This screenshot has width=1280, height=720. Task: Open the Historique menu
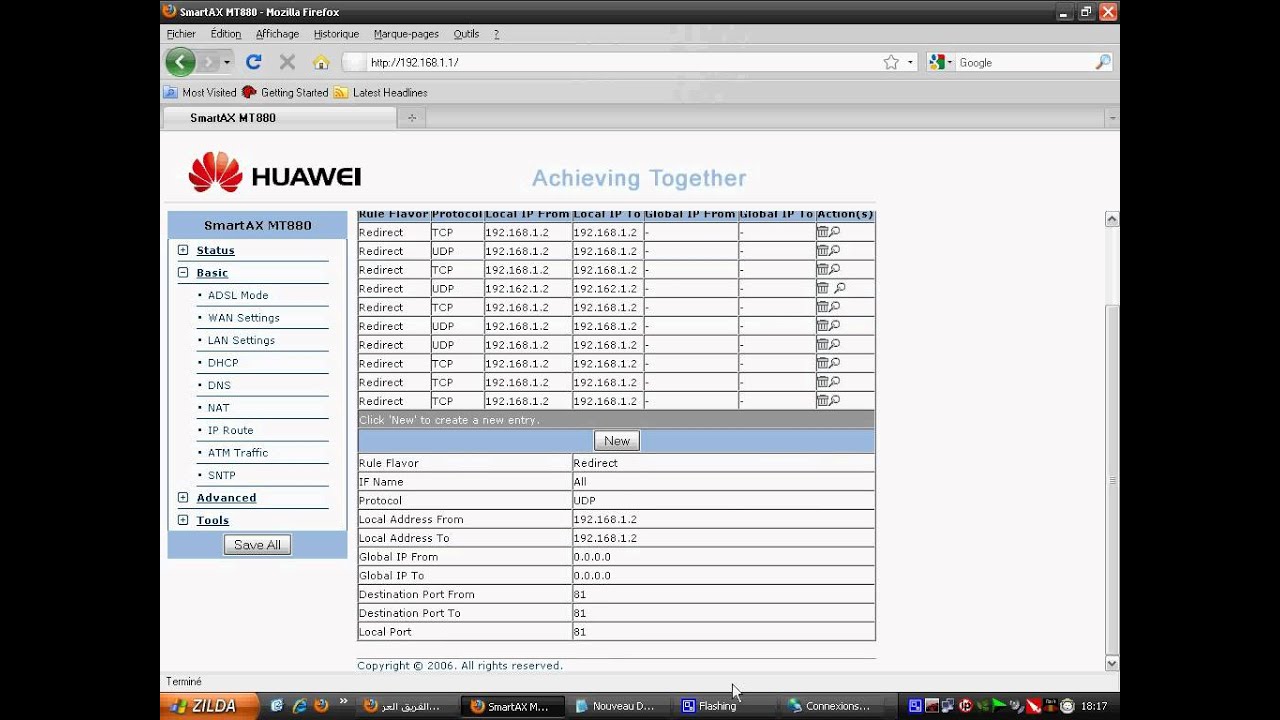[336, 34]
